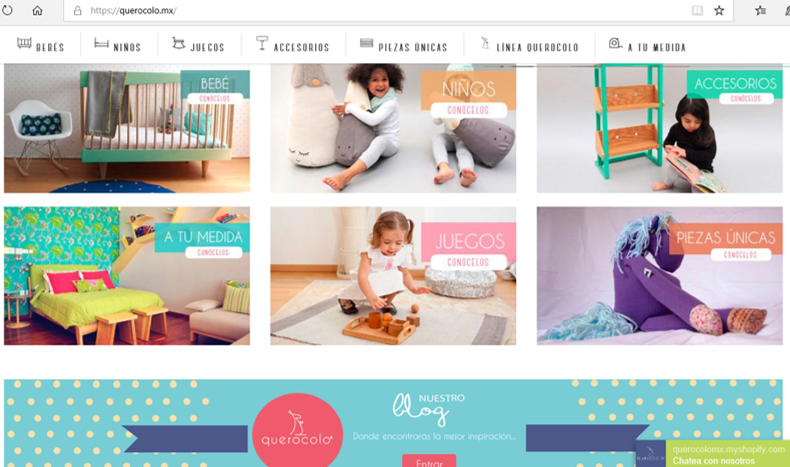Open the Accesorios shelf image tile
The height and width of the screenshot is (467, 790).
tap(660, 128)
